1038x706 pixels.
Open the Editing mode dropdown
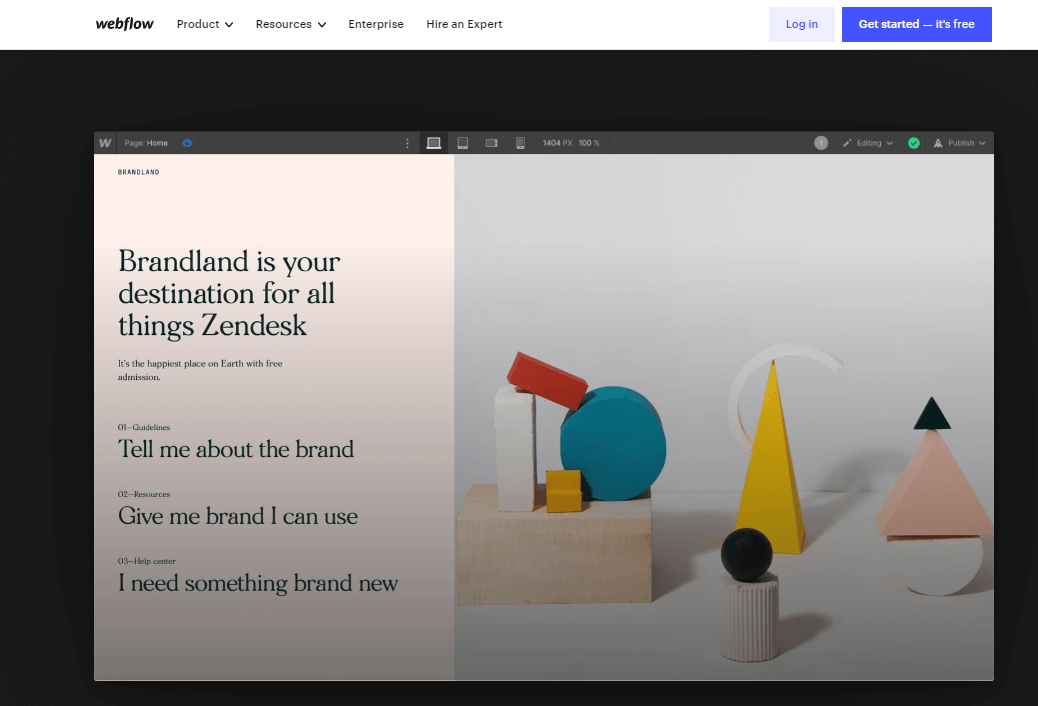[868, 143]
